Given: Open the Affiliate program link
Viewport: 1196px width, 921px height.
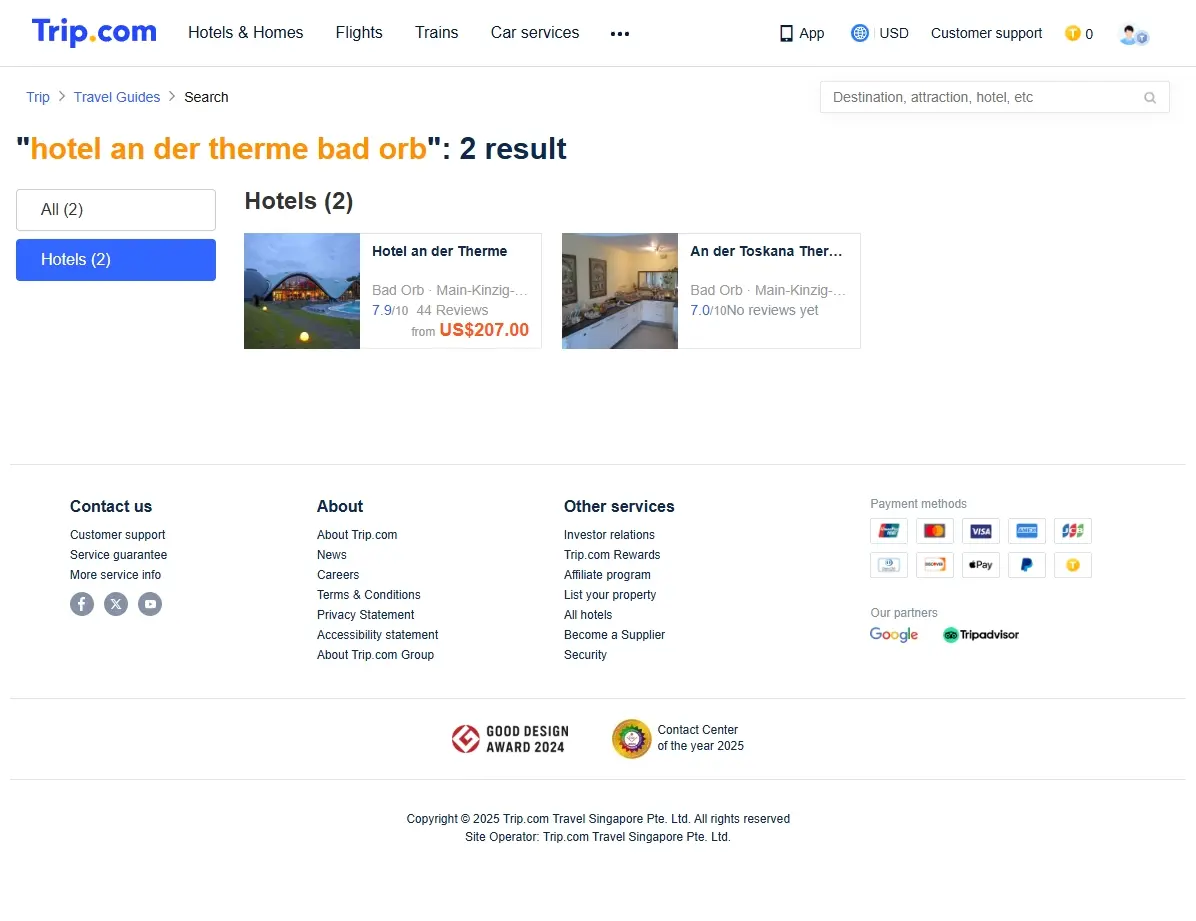Looking at the screenshot, I should coord(607,575).
